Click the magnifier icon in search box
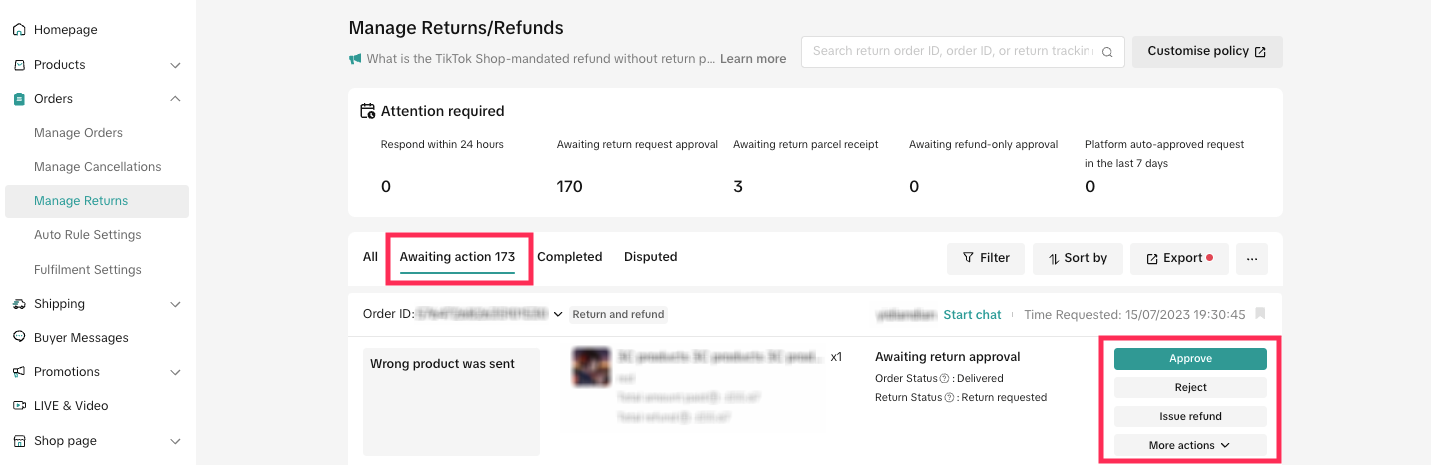This screenshot has height=465, width=1437. tap(1107, 52)
